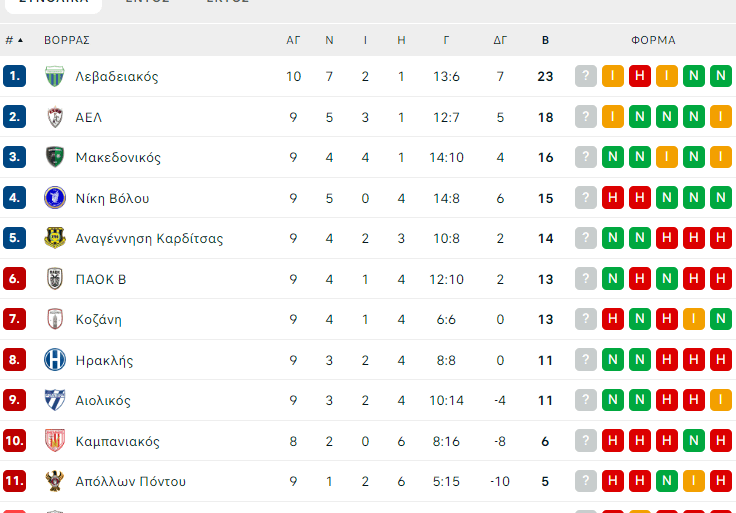
Task: Sort standings by the Β points column
Action: click(x=545, y=41)
